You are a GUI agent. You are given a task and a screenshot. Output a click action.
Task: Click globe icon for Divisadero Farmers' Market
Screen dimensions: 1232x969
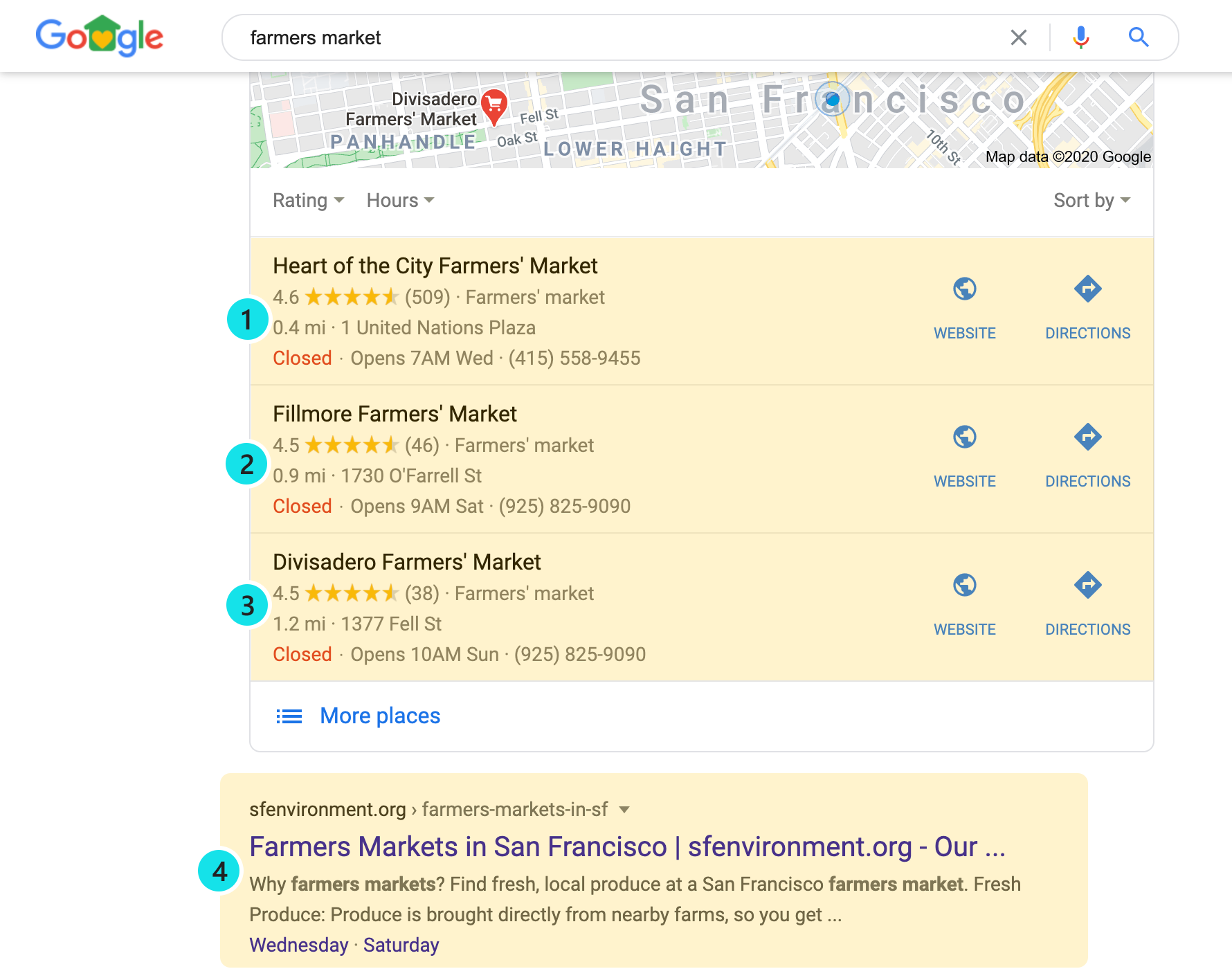point(964,585)
